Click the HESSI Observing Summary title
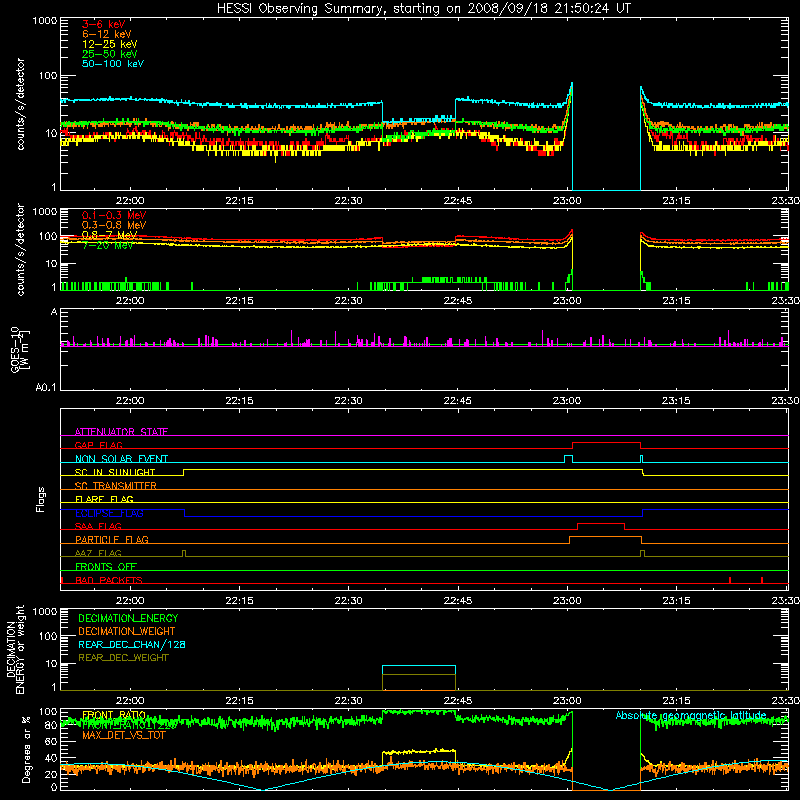800x800 pixels. point(423,8)
